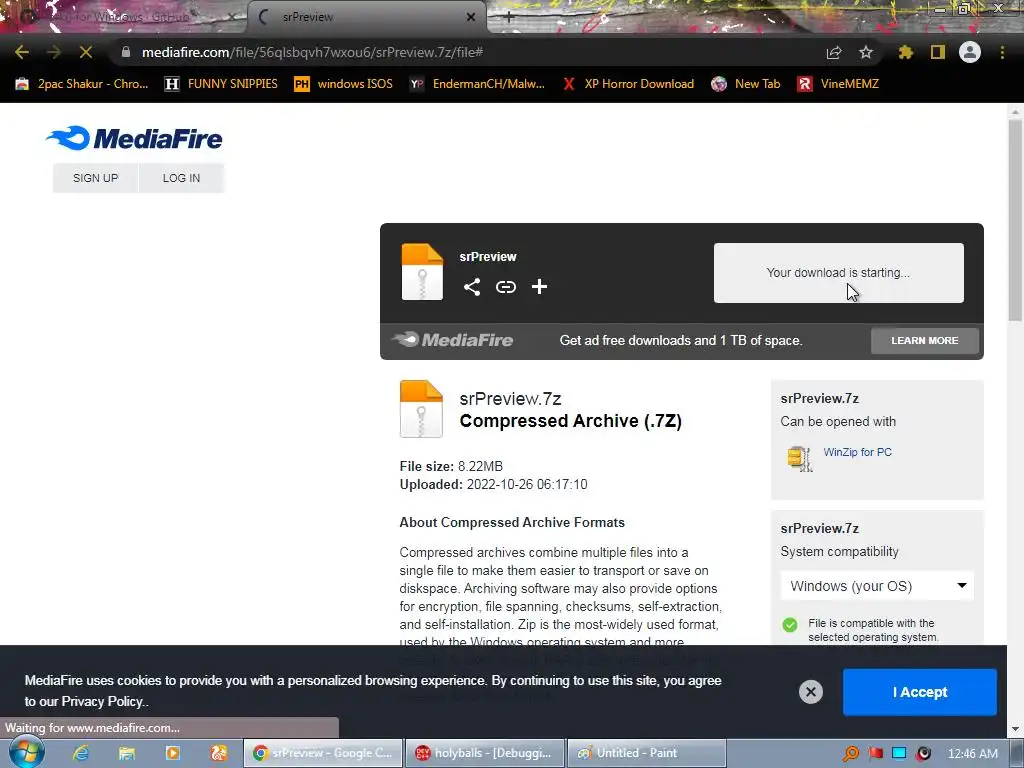This screenshot has height=768, width=1024.
Task: Click the SIGN UP button
Action: [x=95, y=178]
